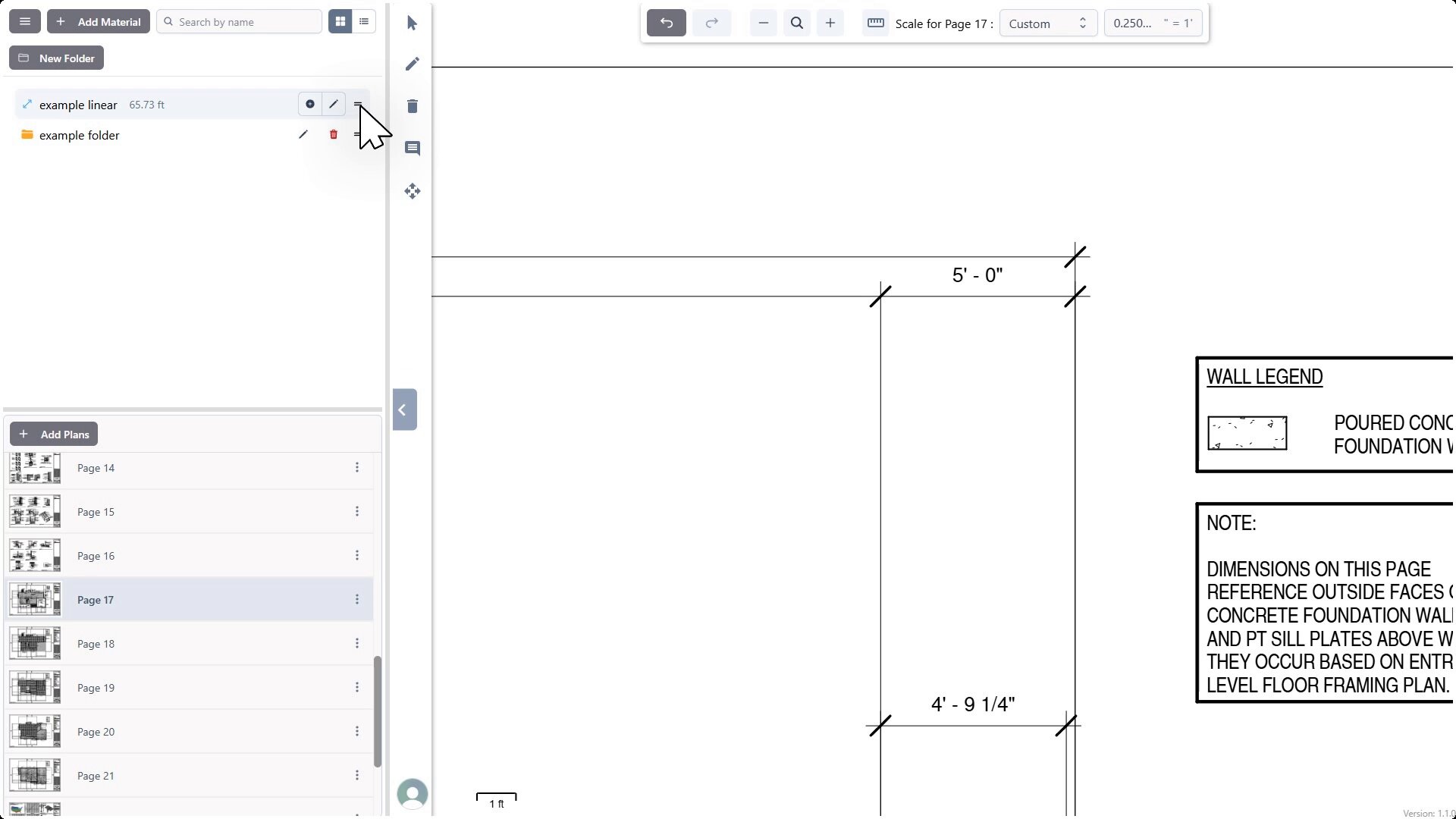
Task: Focus the Search by name field
Action: (x=240, y=22)
